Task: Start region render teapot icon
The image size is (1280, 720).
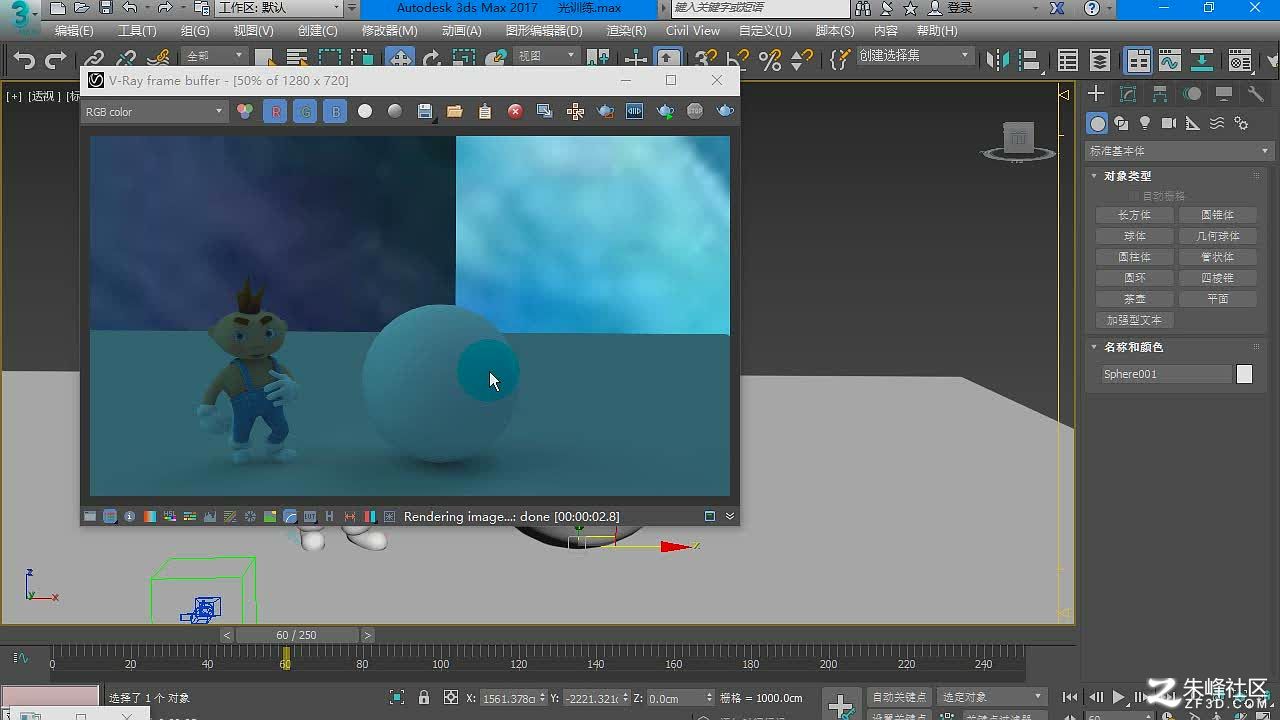Action: [x=605, y=112]
